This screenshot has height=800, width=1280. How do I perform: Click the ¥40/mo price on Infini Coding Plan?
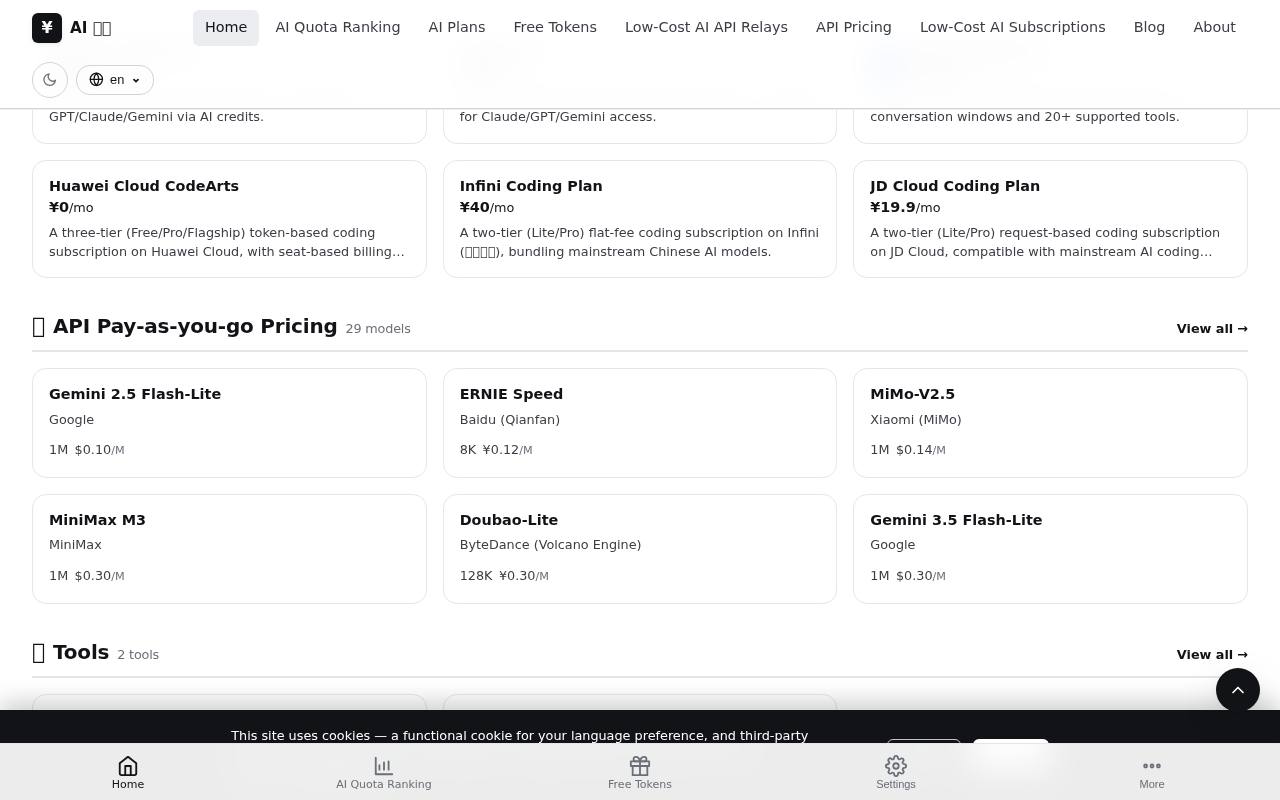coord(487,208)
